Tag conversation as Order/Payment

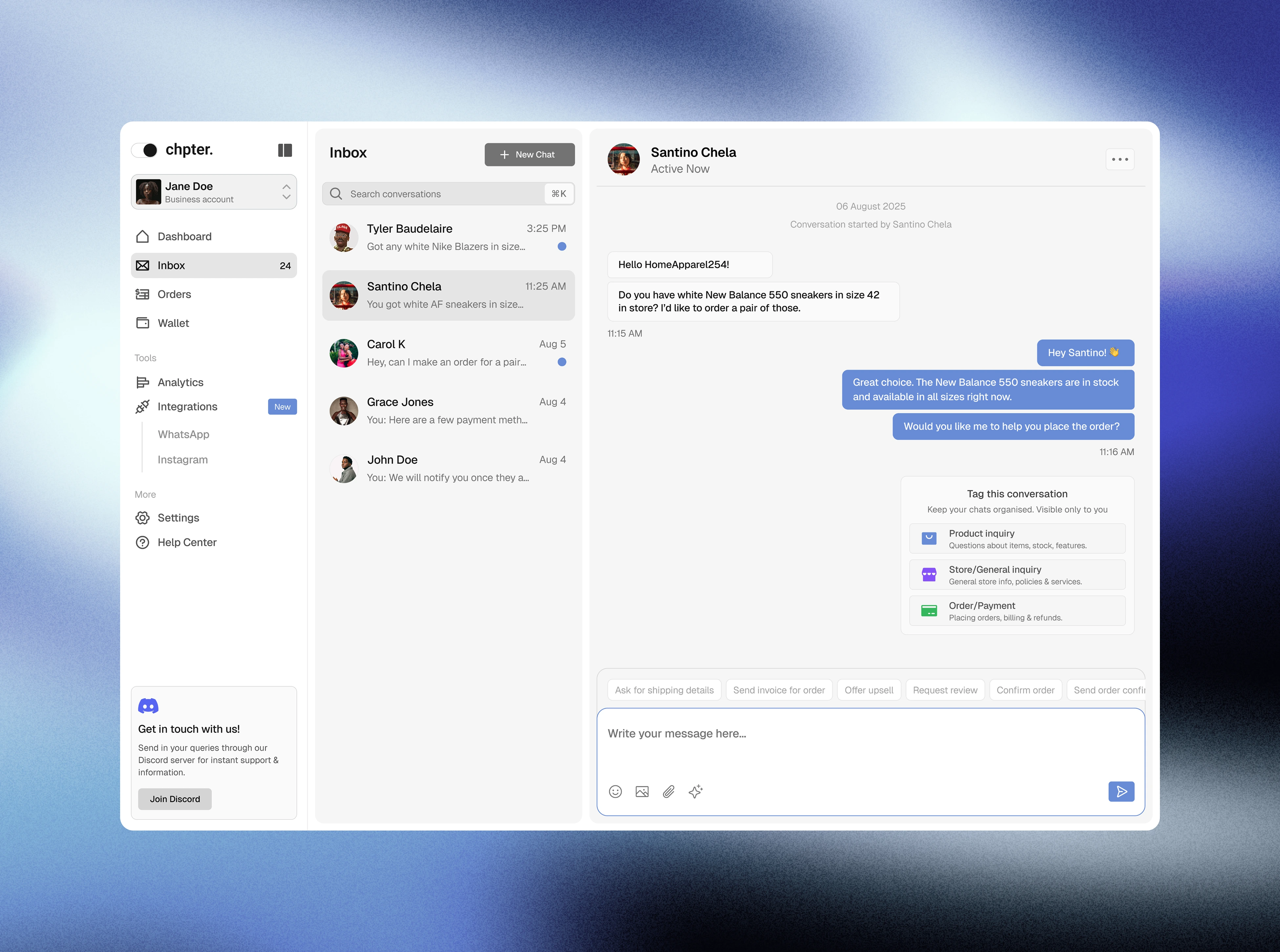coord(1017,611)
